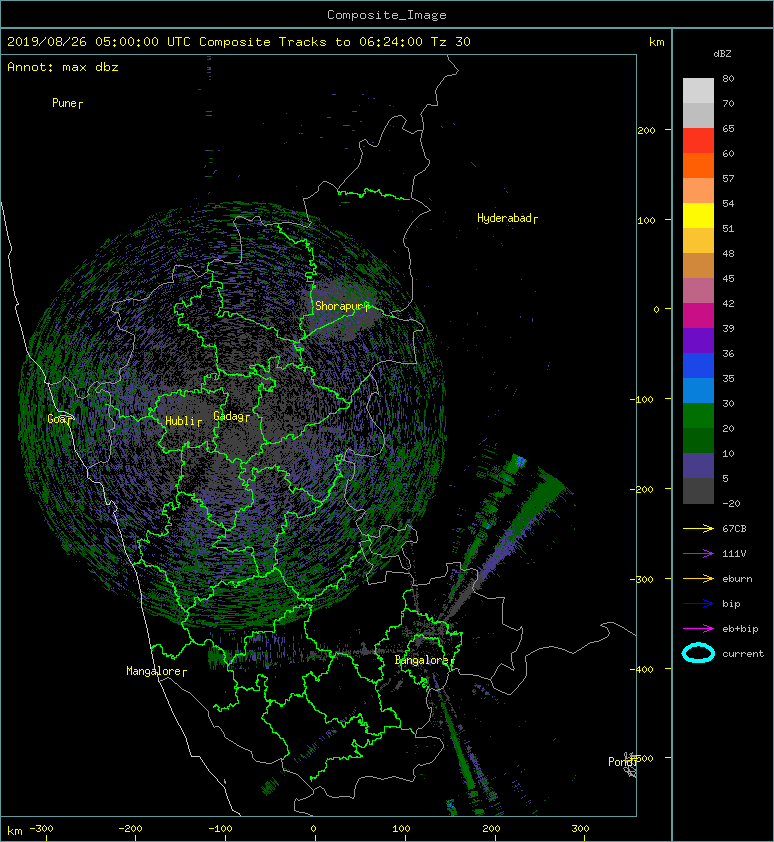Select the 36 dBZ blue color swatch
Screen dimensions: 774x842
698,365
